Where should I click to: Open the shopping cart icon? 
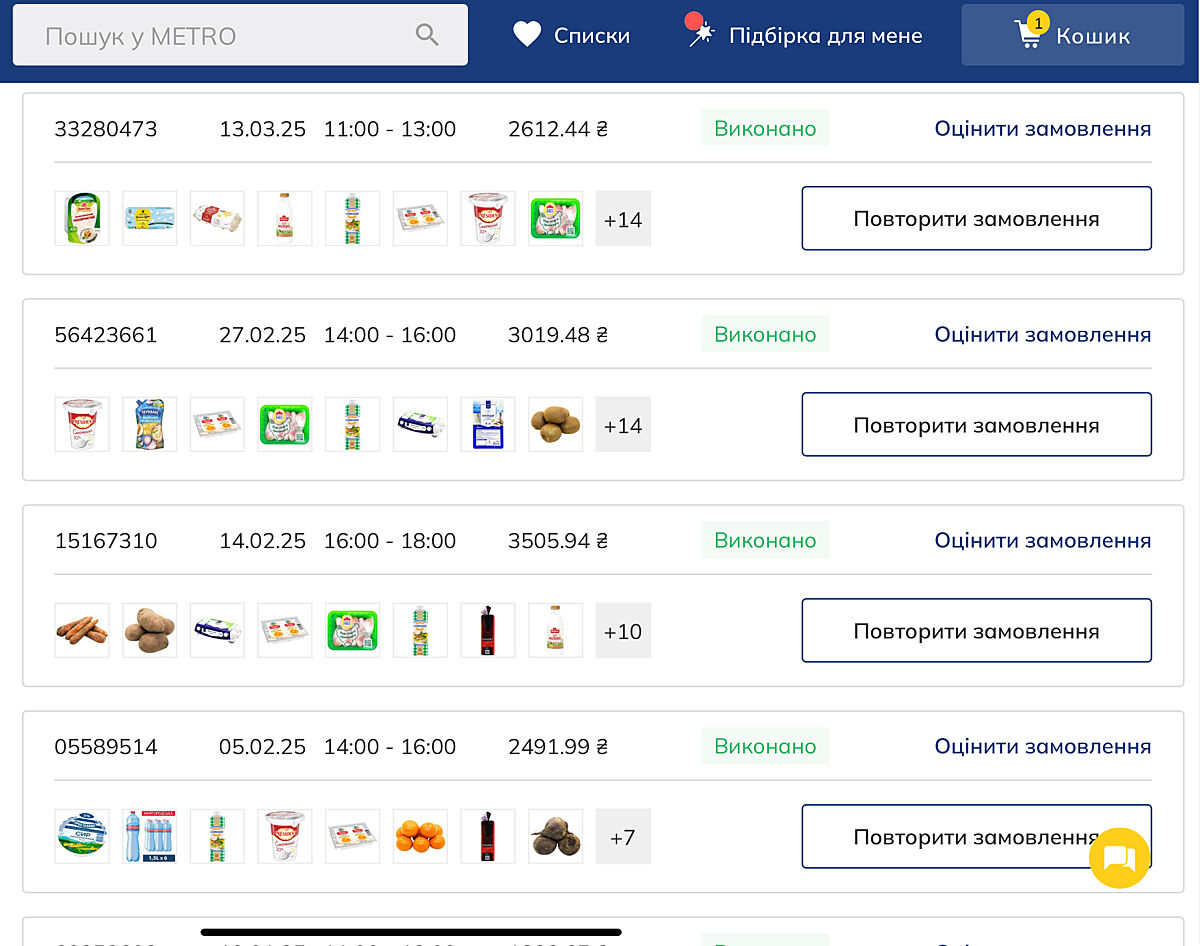(1028, 35)
